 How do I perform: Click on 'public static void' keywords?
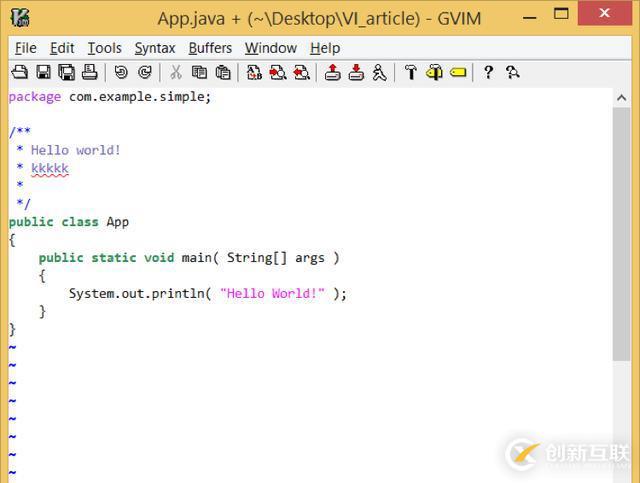point(106,258)
